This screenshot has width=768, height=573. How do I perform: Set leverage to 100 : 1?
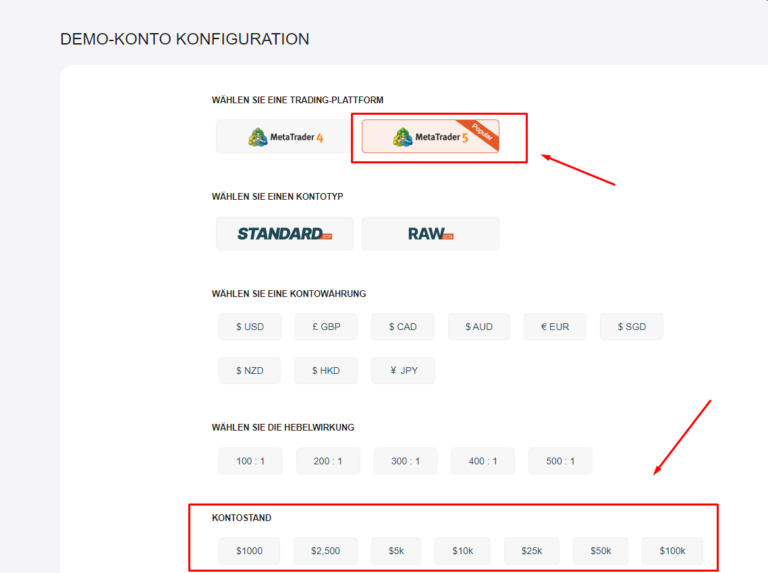[x=250, y=461]
